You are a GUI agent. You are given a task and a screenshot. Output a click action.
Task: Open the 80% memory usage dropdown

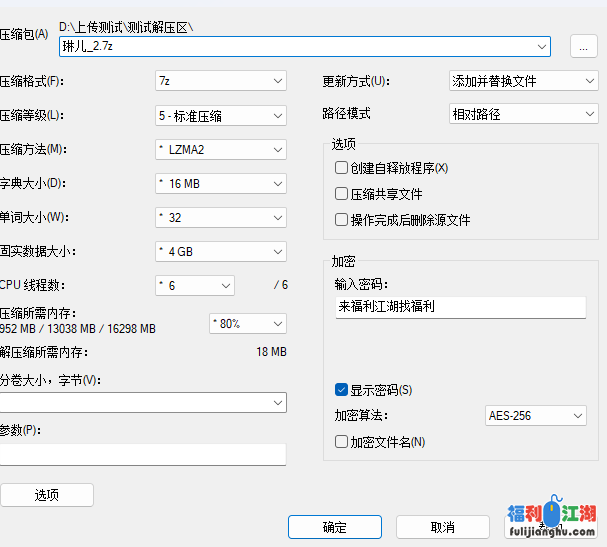[x=246, y=323]
